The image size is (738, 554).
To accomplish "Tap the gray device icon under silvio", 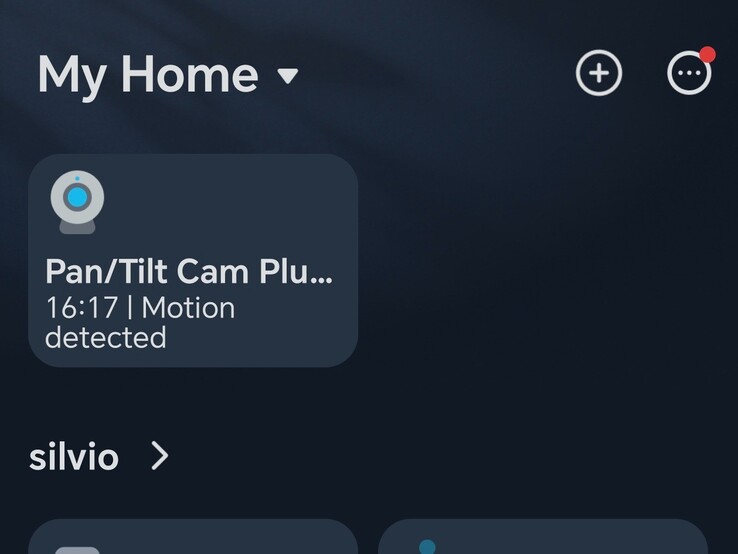I will click(x=77, y=550).
